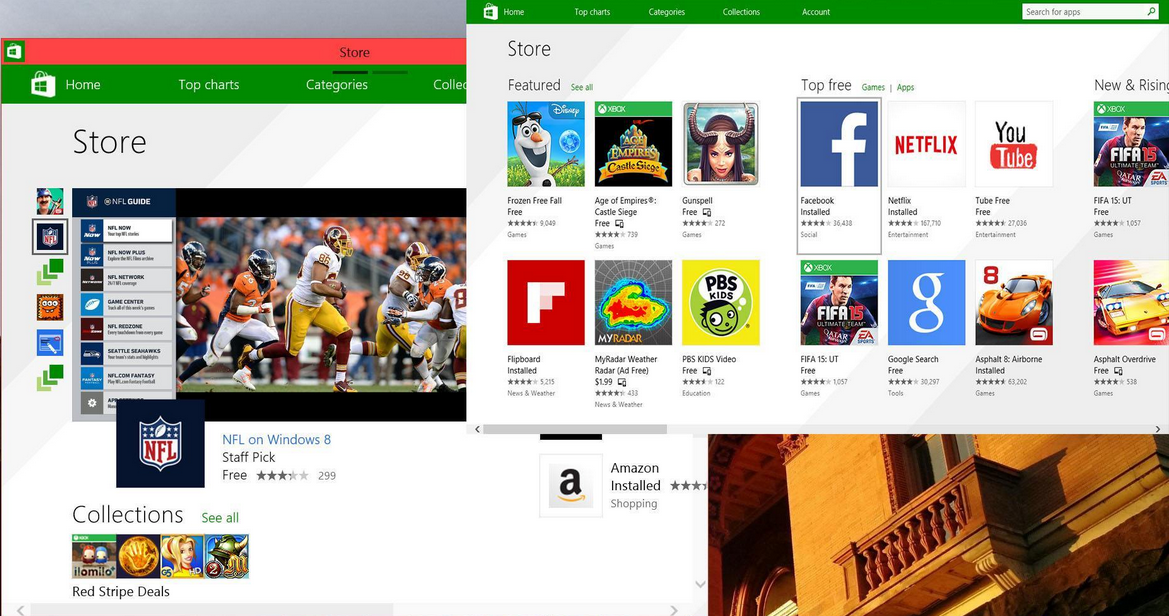Click the Staff Pick label

tap(248, 457)
